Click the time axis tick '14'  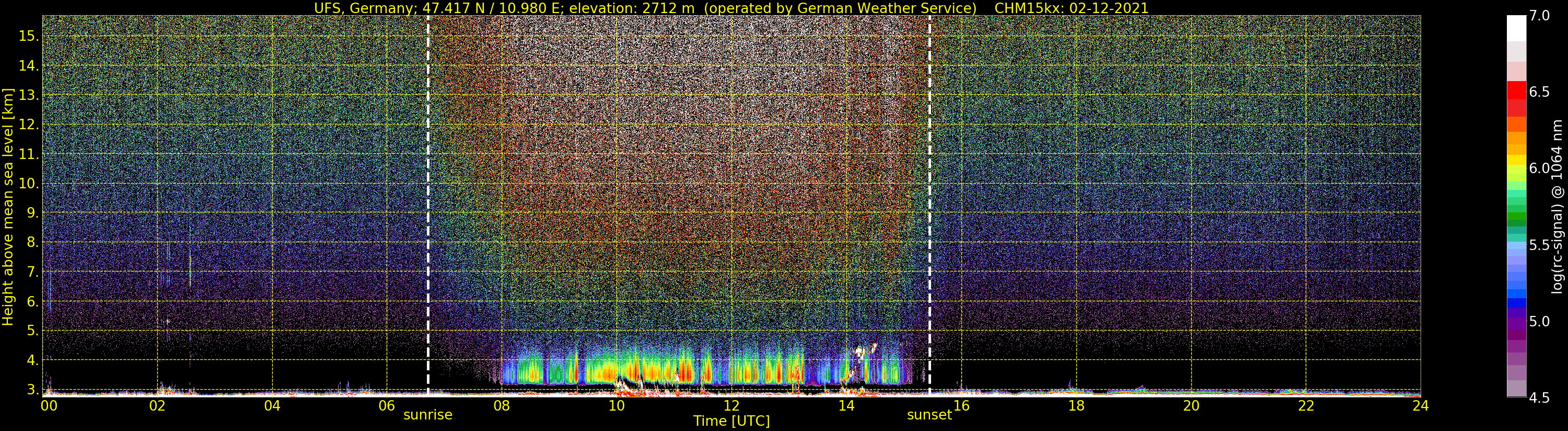pyautogui.click(x=846, y=405)
